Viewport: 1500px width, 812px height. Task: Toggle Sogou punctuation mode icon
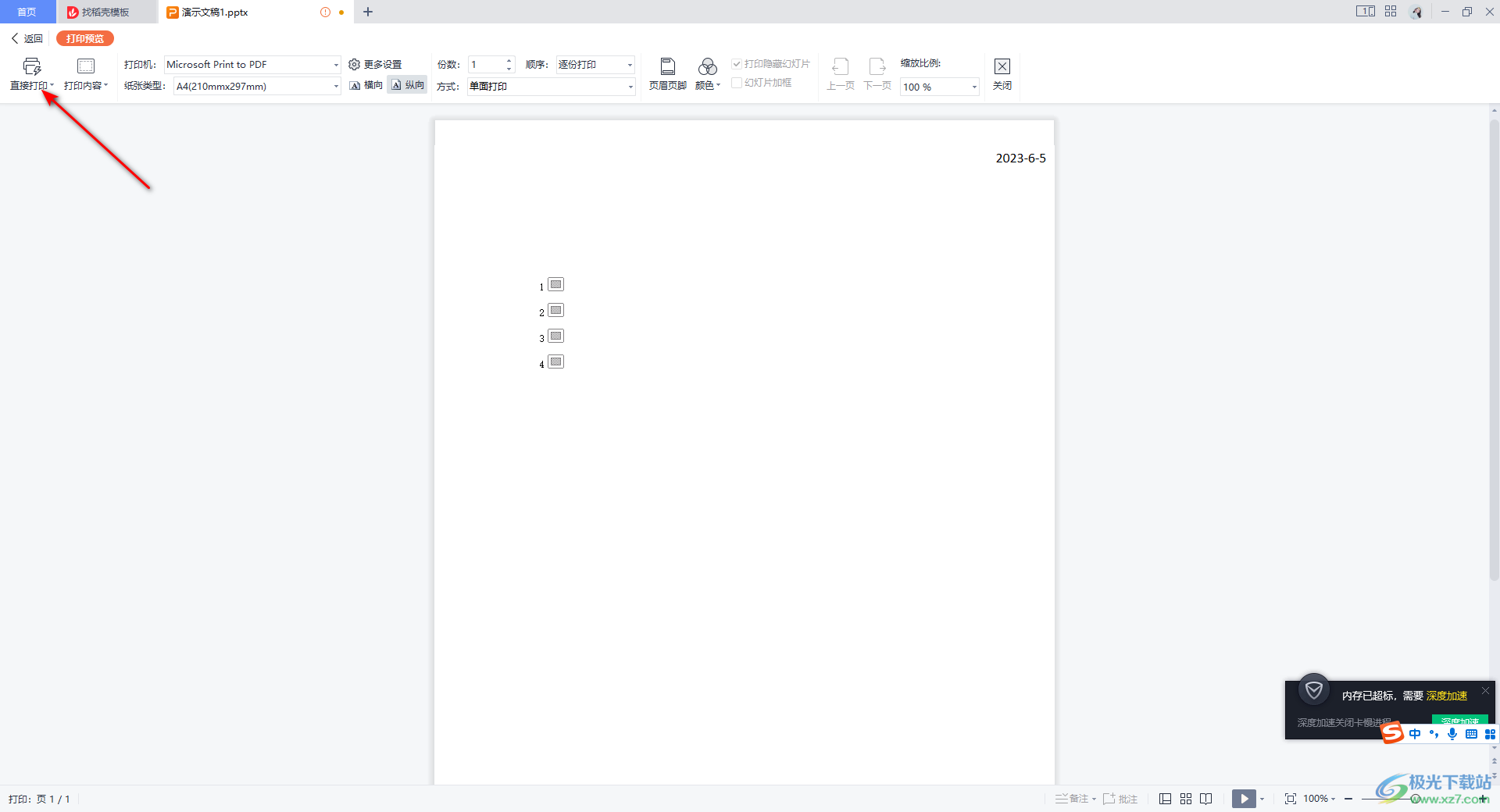[1434, 734]
